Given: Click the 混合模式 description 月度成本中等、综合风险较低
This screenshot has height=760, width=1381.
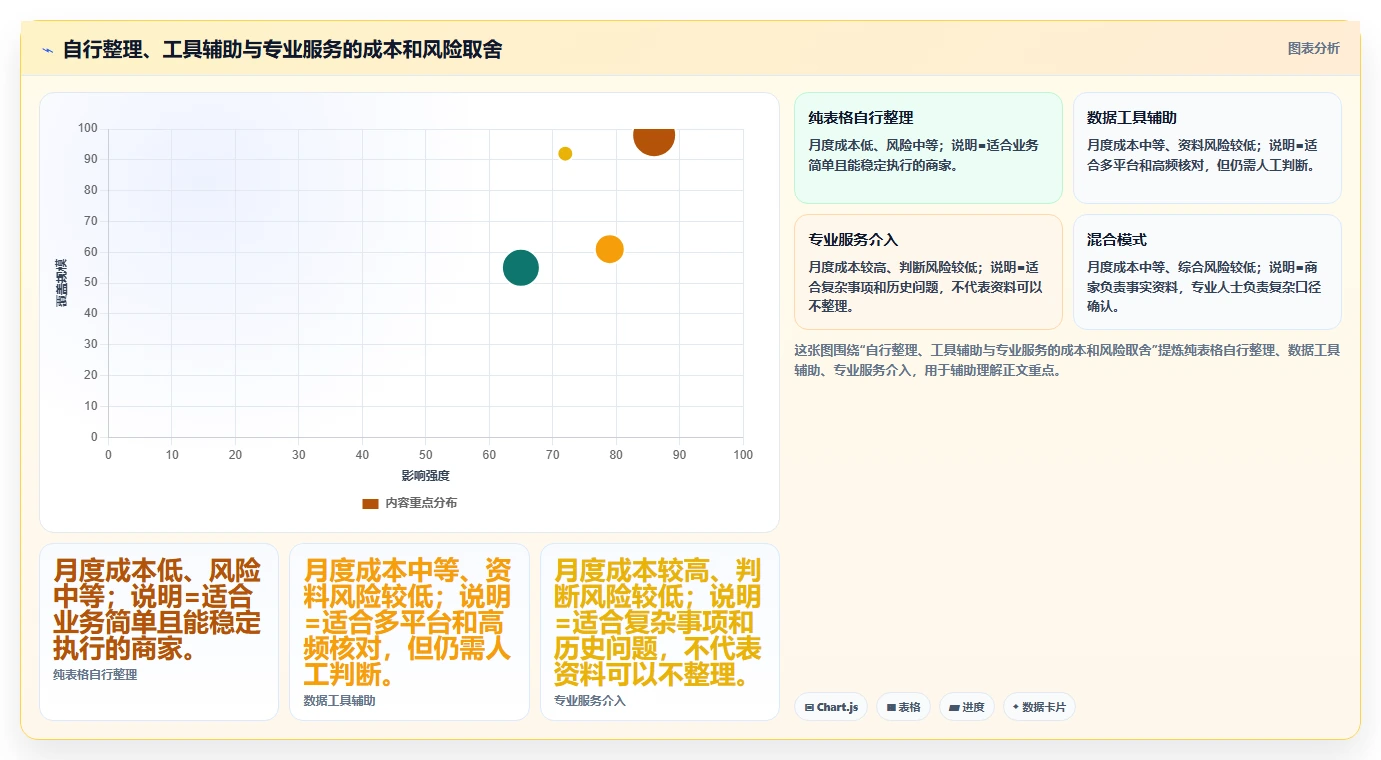Looking at the screenshot, I should click(1205, 287).
